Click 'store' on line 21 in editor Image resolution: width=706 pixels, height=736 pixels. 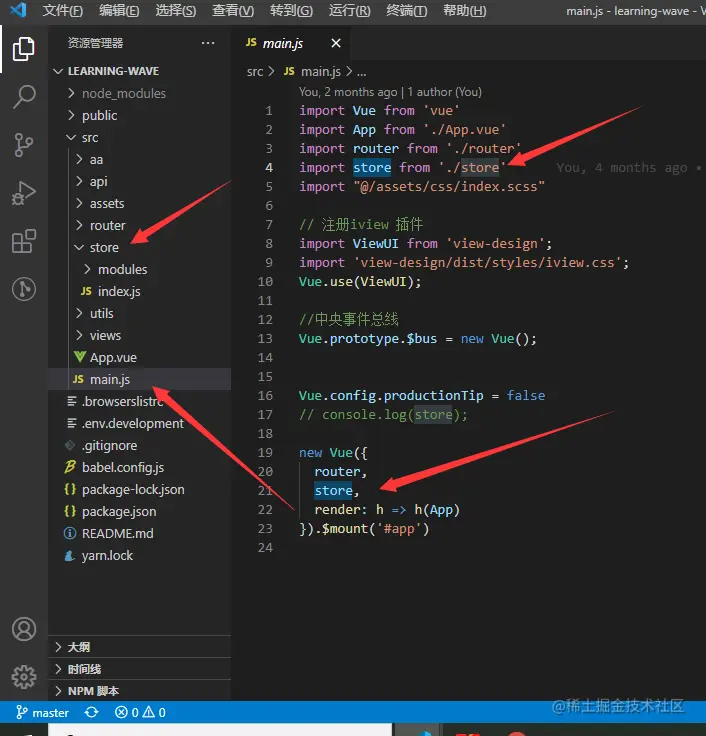pos(333,491)
